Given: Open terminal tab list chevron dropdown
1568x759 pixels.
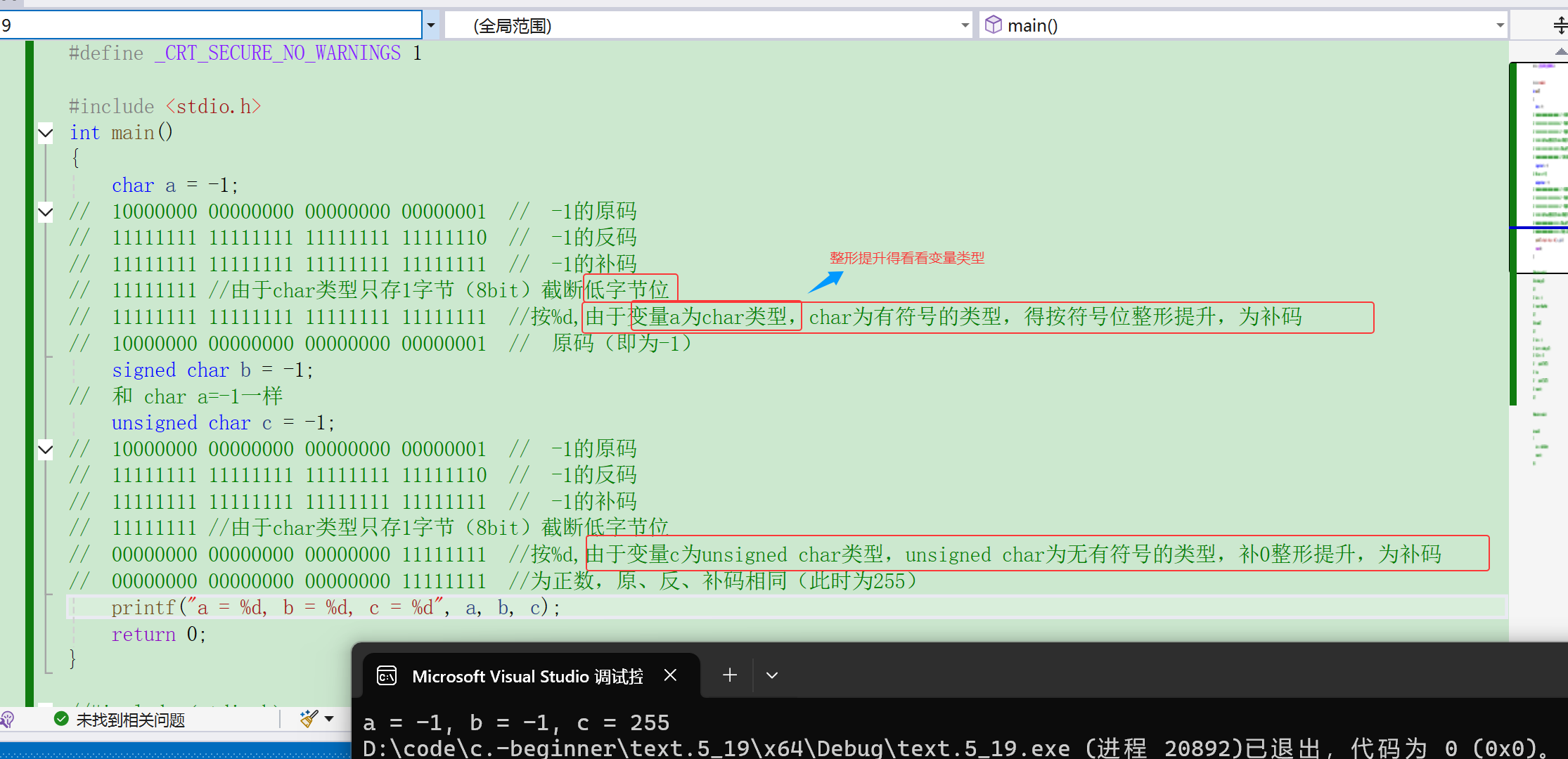Looking at the screenshot, I should 772,675.
